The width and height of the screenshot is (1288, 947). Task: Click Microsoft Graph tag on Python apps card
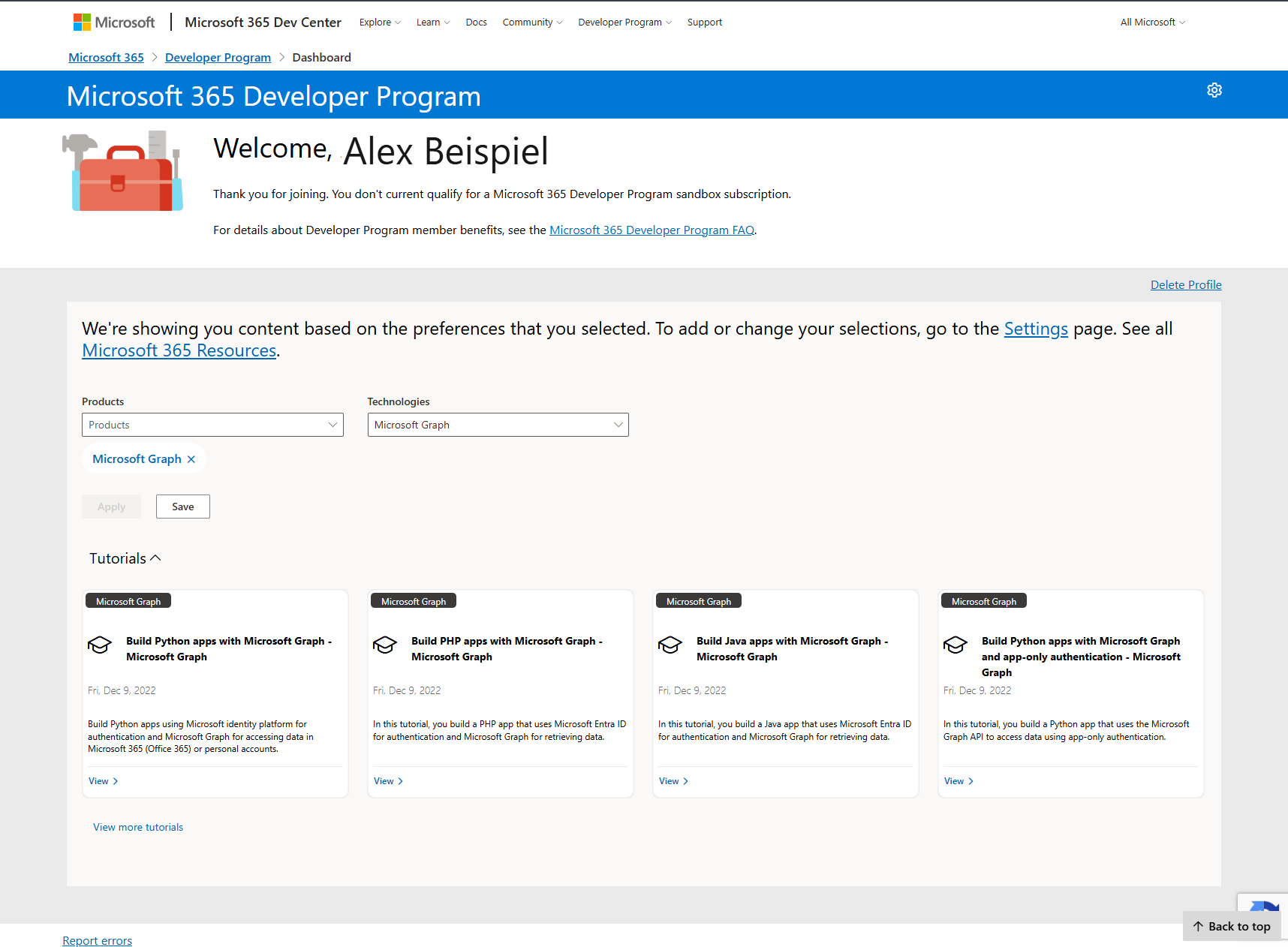[x=128, y=601]
